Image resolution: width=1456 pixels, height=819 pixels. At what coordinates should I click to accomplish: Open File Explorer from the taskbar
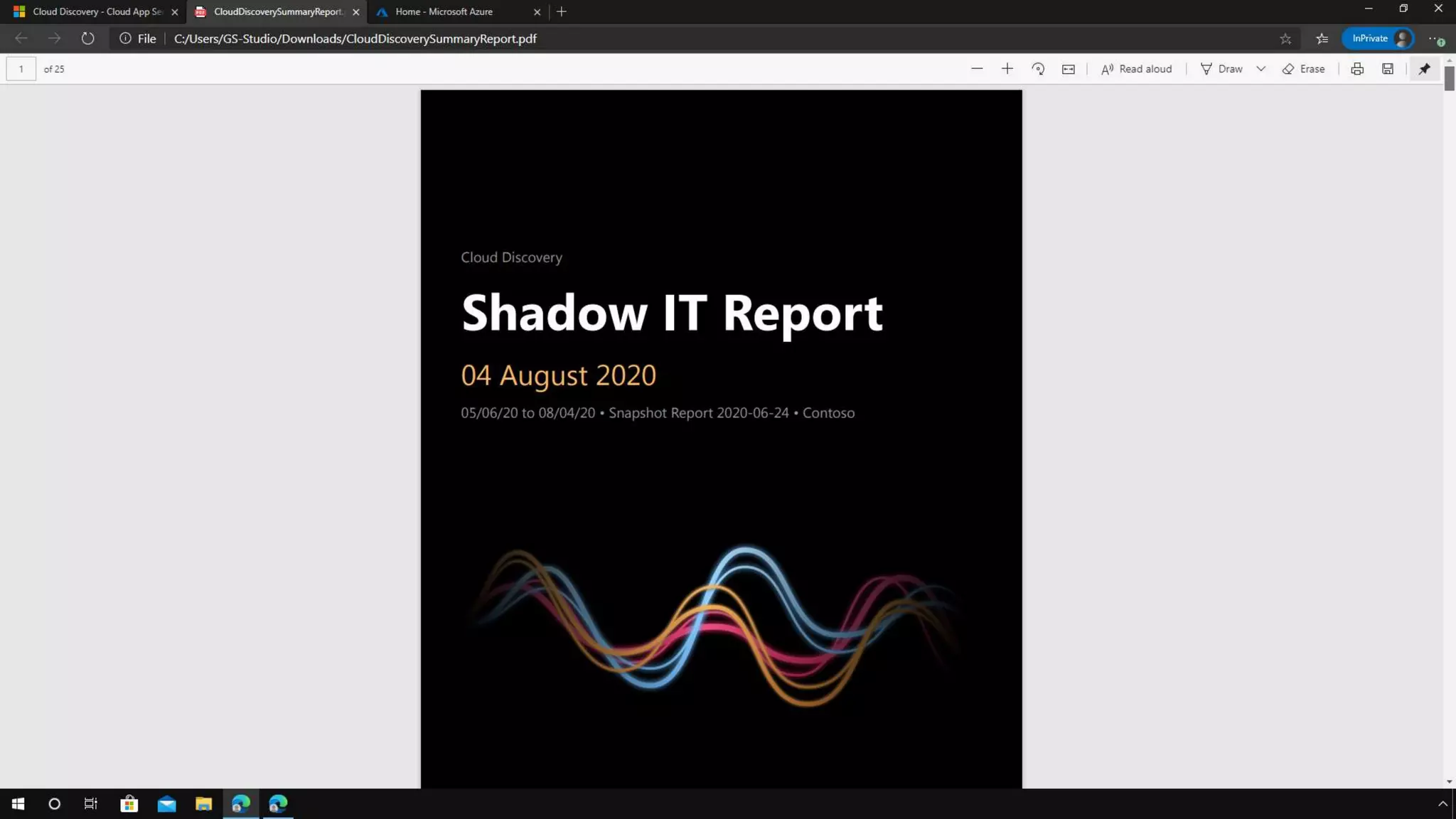click(x=203, y=803)
